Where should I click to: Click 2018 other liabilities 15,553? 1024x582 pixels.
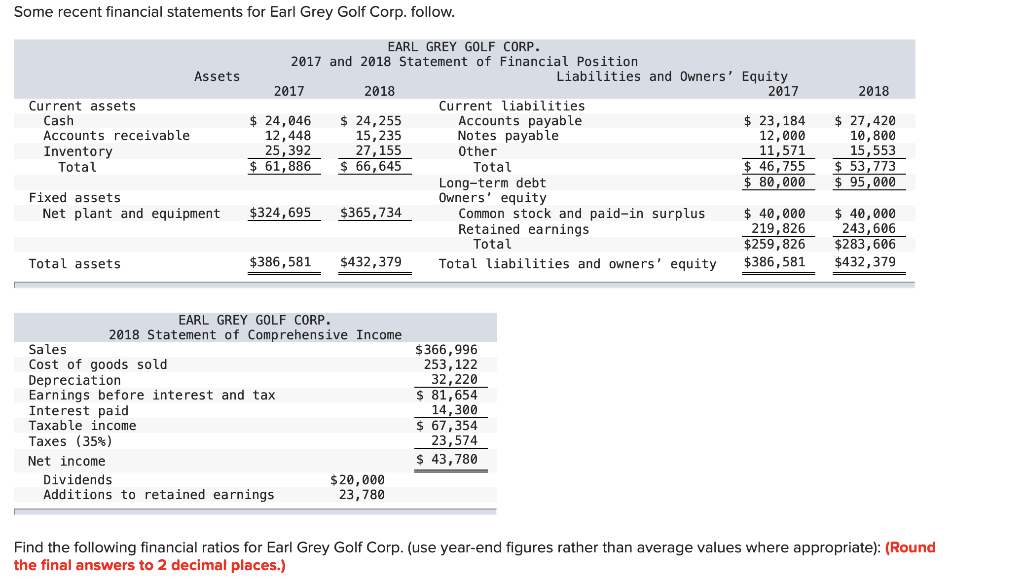[x=872, y=151]
